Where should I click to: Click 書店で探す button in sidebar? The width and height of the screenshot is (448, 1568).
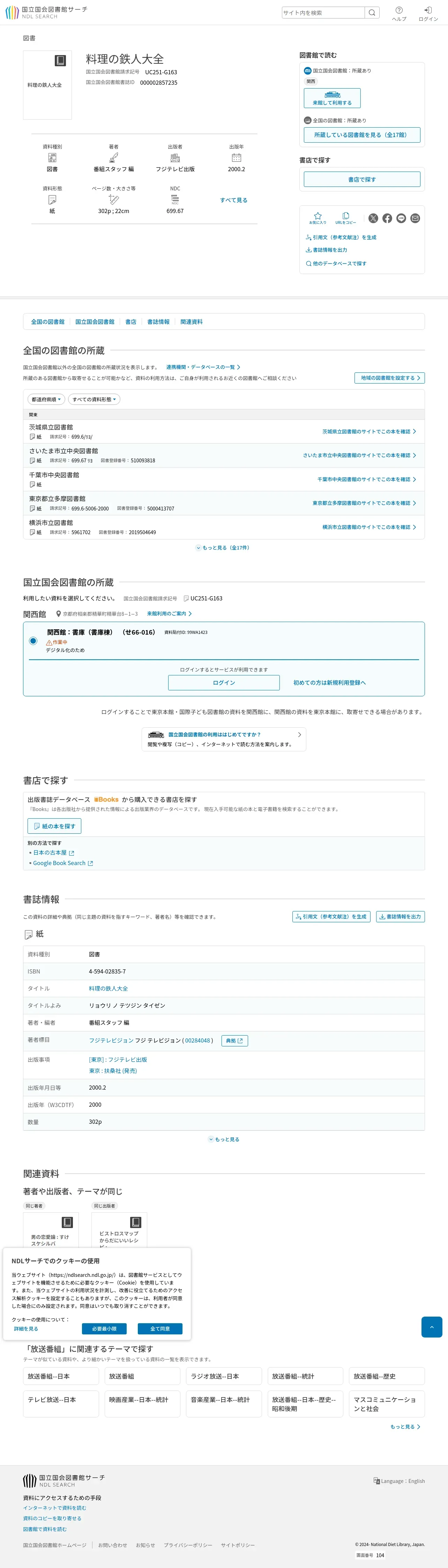[362, 179]
